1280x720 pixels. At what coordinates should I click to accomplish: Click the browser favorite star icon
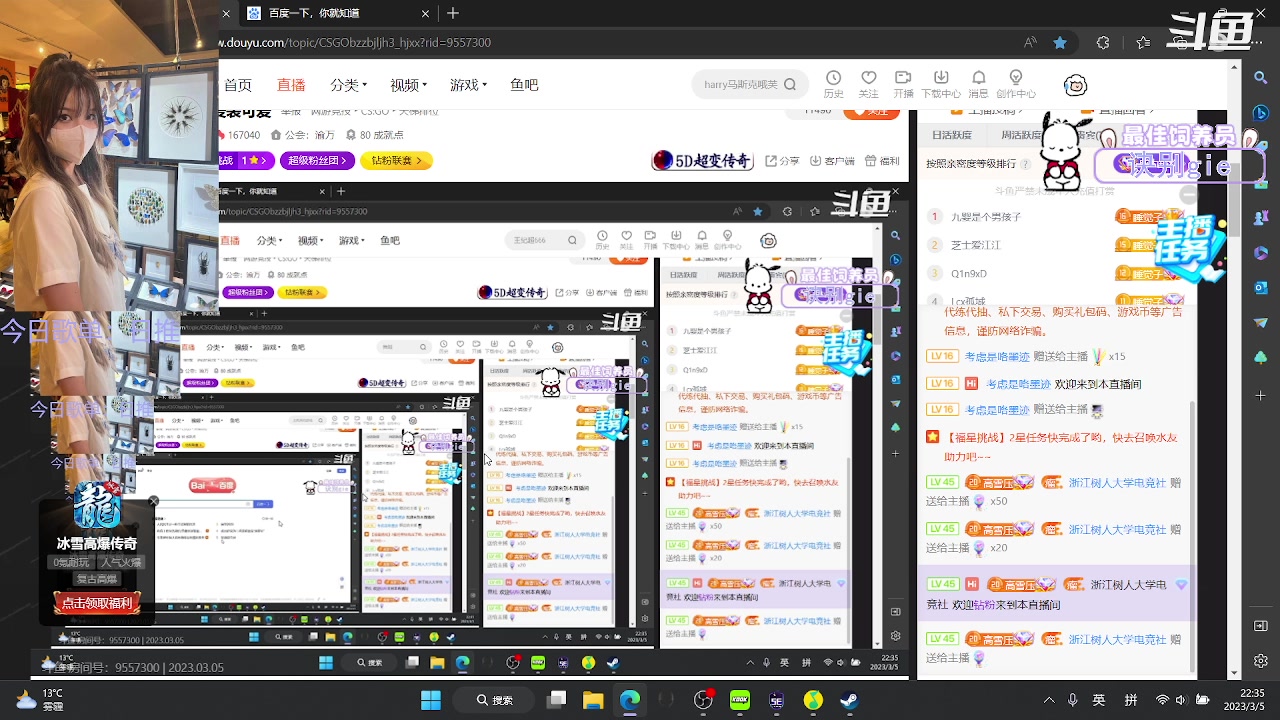[1060, 43]
